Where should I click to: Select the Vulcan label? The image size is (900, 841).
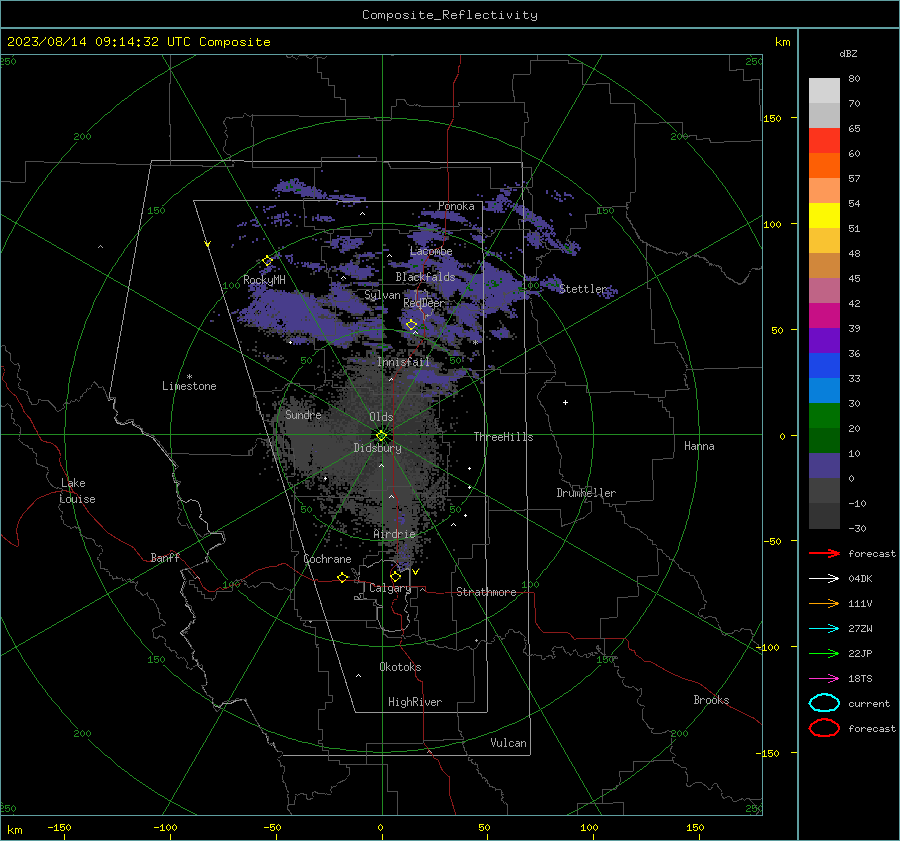coord(508,743)
